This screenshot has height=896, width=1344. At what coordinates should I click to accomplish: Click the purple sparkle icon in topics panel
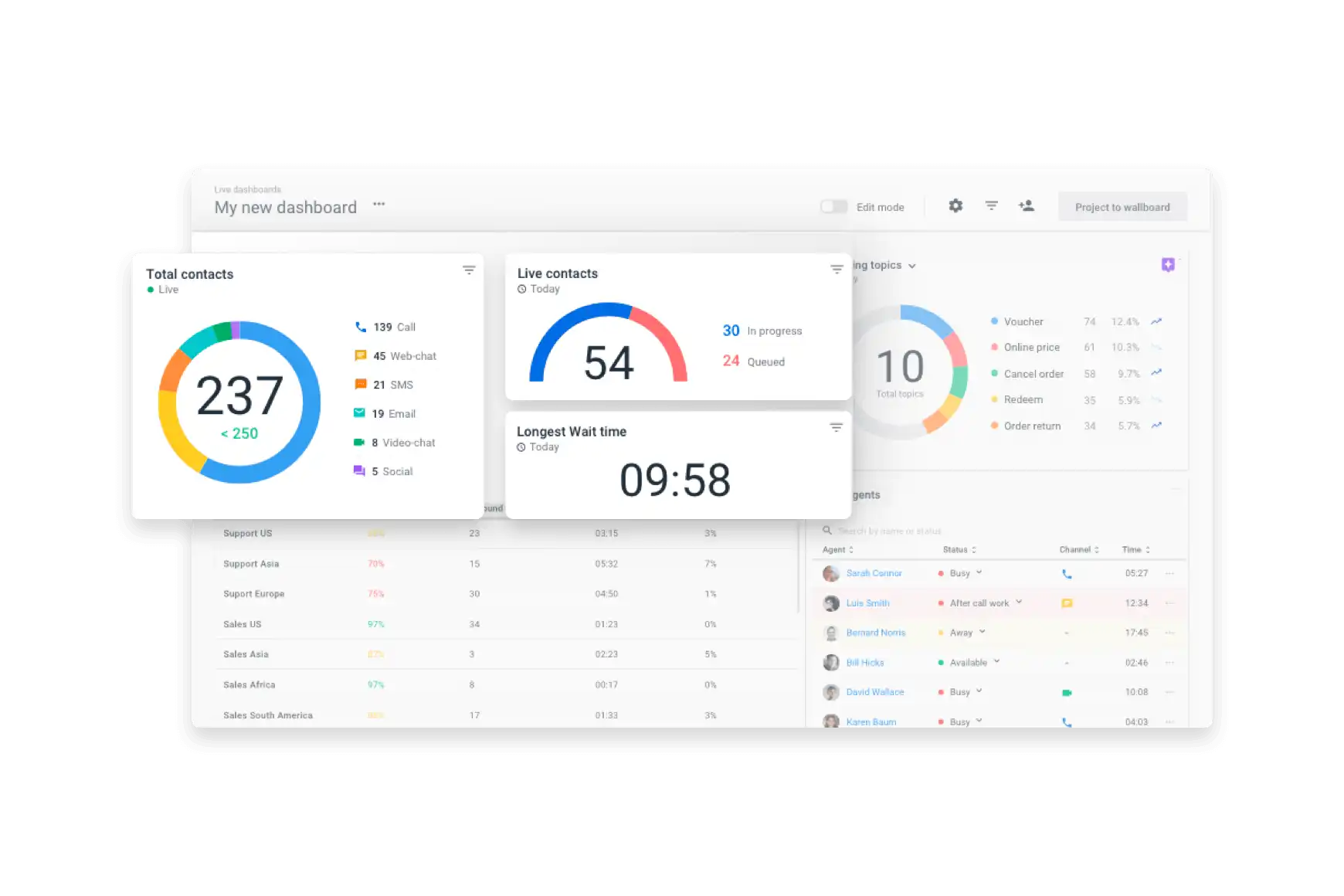1168,265
